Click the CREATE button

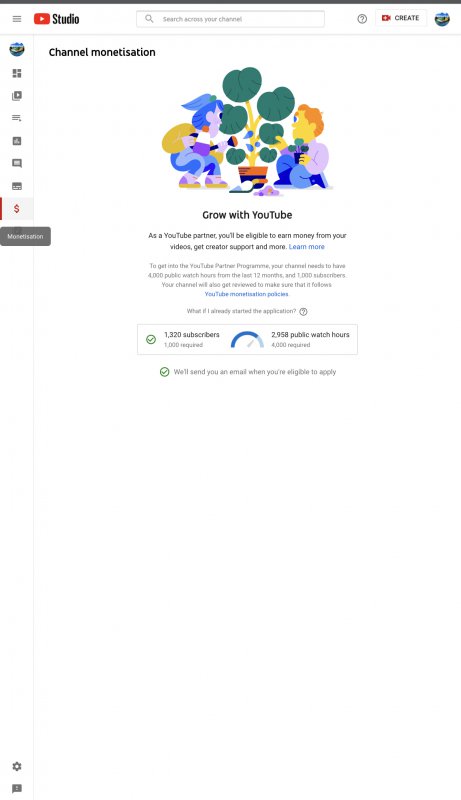(x=401, y=18)
